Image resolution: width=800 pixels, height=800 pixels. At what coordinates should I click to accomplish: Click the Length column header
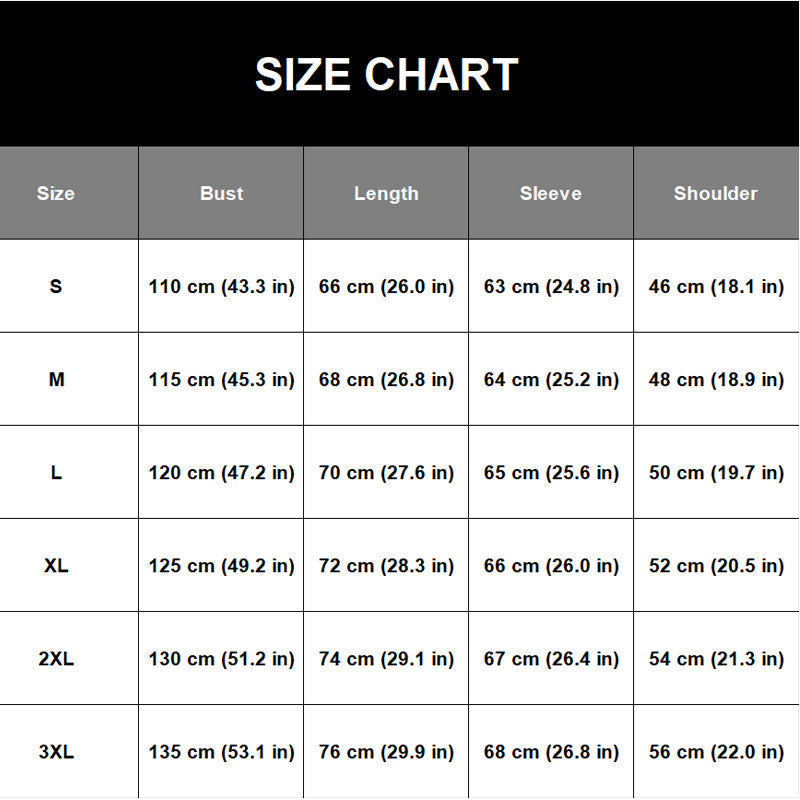[x=386, y=194]
